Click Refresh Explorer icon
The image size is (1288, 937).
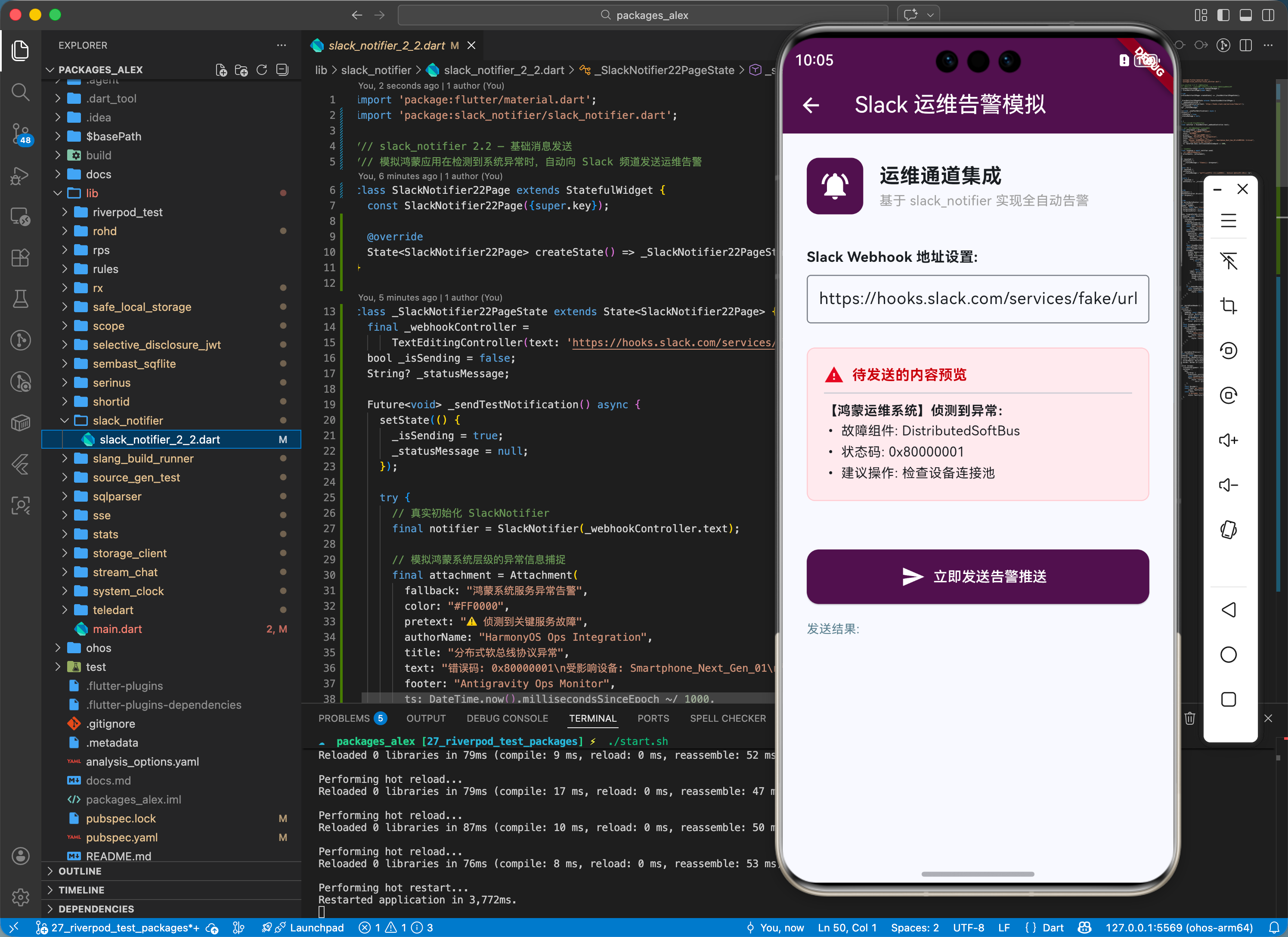pyautogui.click(x=262, y=70)
